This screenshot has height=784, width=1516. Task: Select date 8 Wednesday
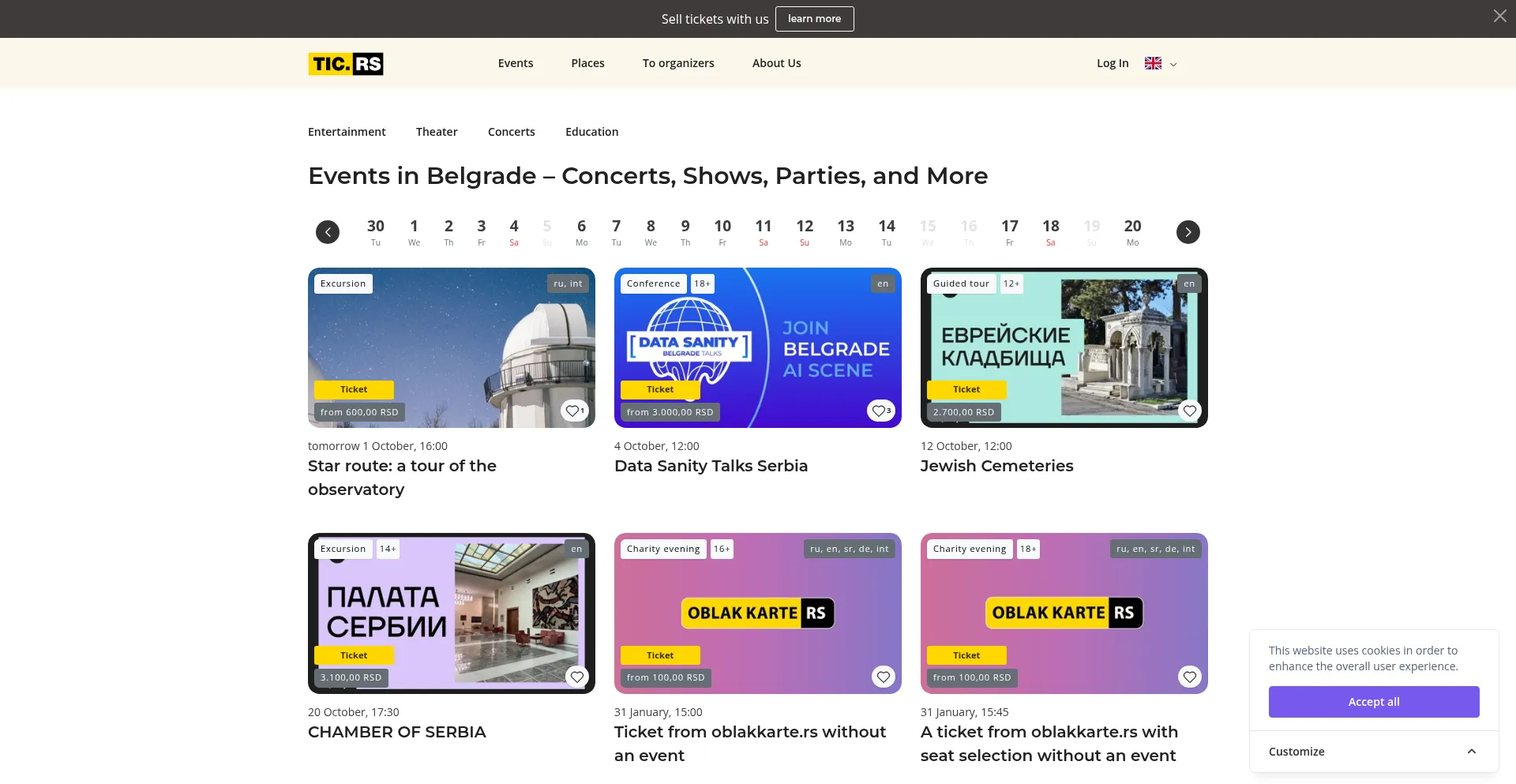pyautogui.click(x=651, y=232)
